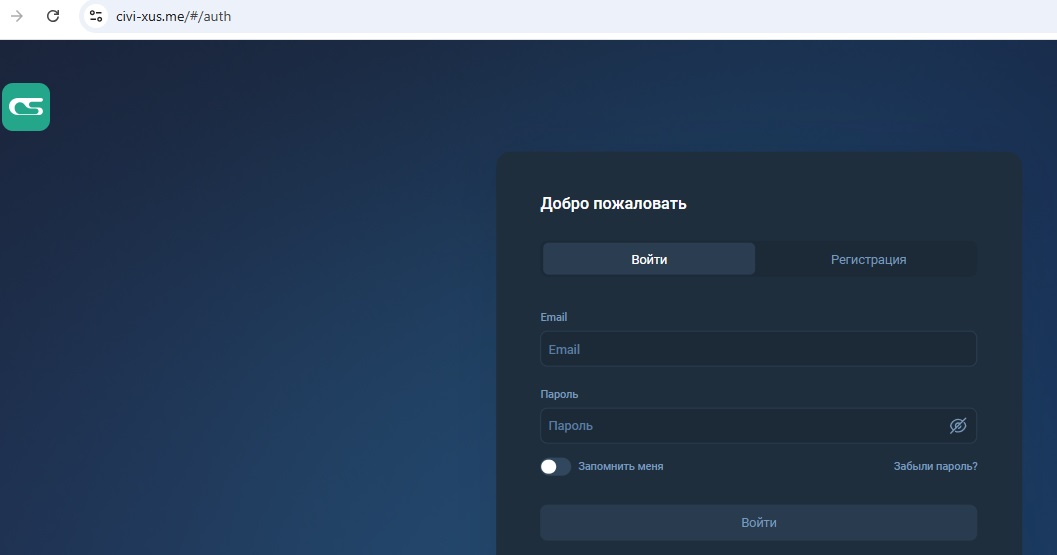Open site information icon in address bar
The image size is (1057, 555).
[96, 16]
